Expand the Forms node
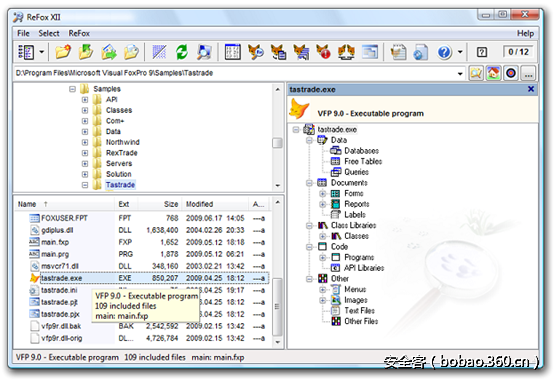 pyautogui.click(x=323, y=194)
